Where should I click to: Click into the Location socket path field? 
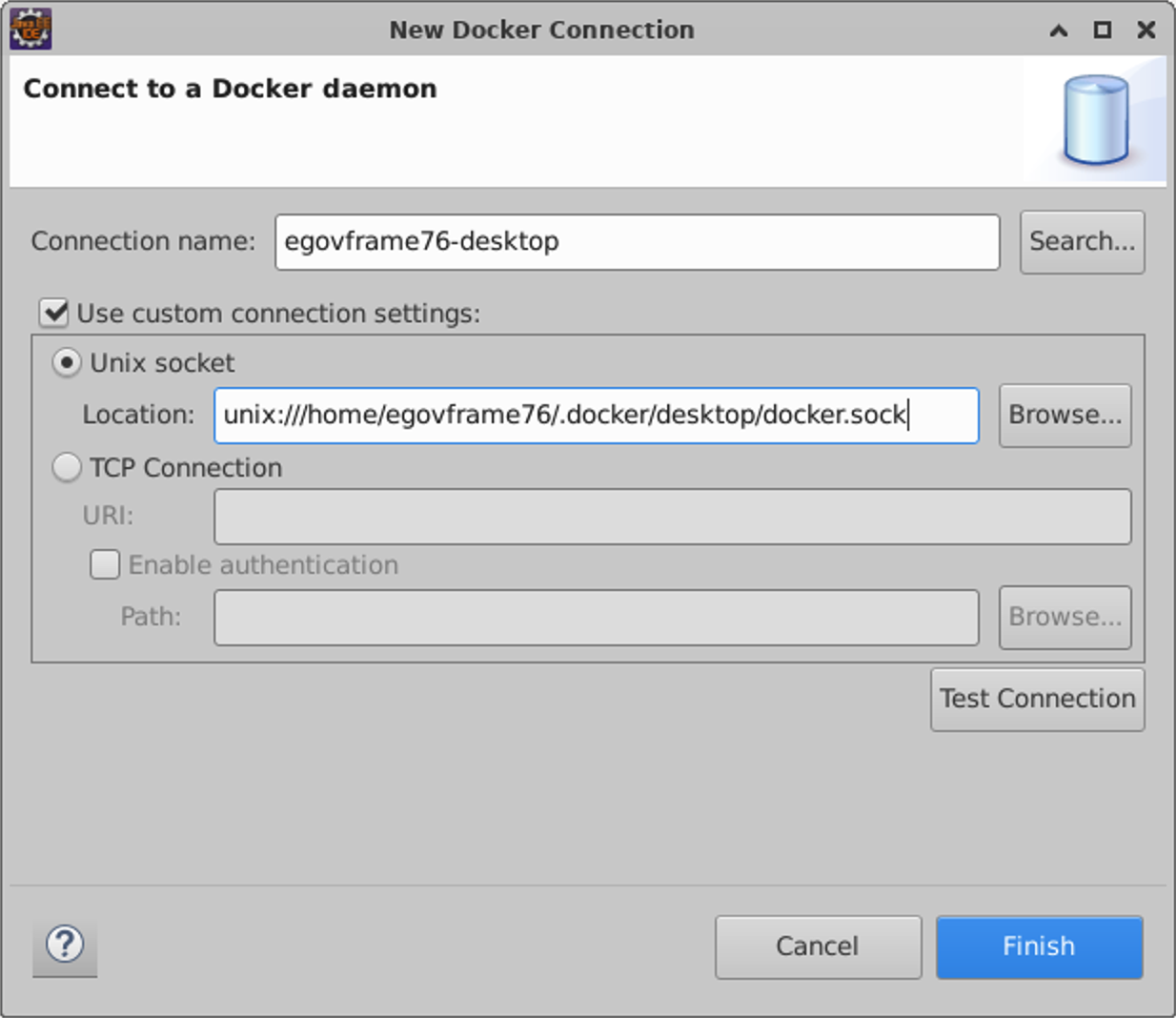[x=596, y=416]
